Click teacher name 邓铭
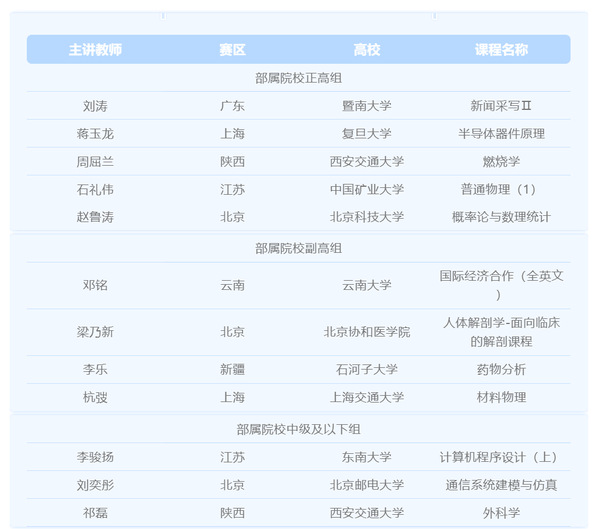 pos(95,285)
